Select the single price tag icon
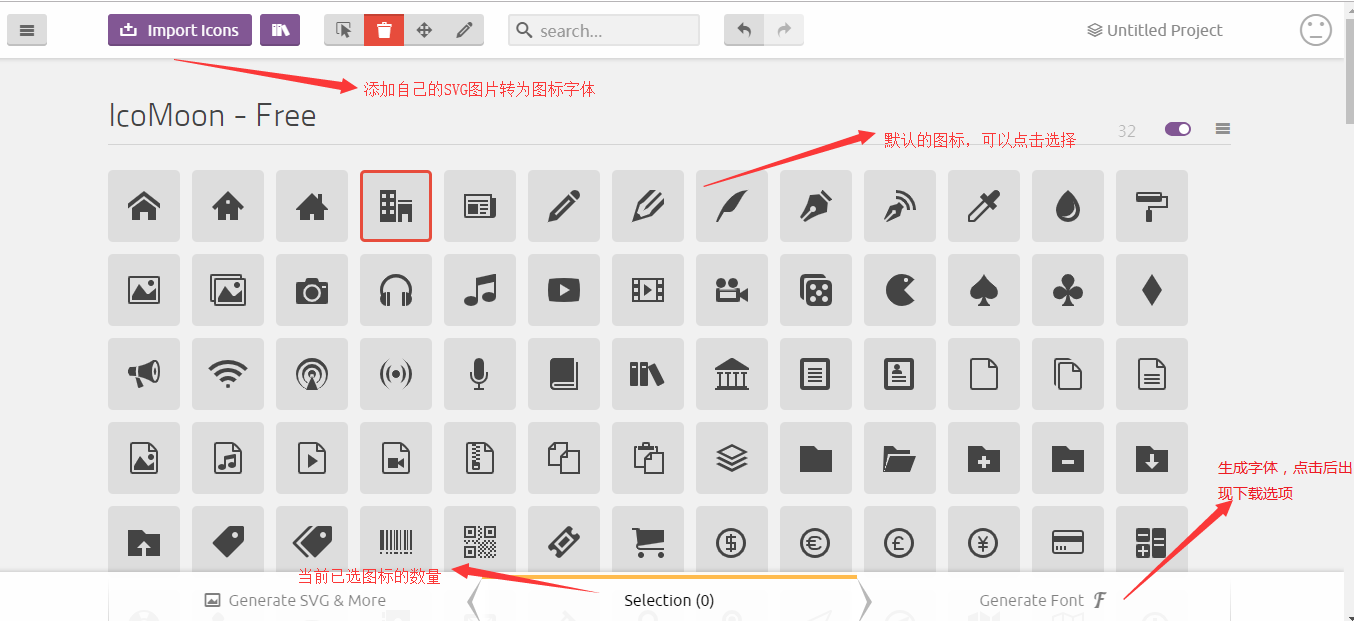 click(x=228, y=540)
